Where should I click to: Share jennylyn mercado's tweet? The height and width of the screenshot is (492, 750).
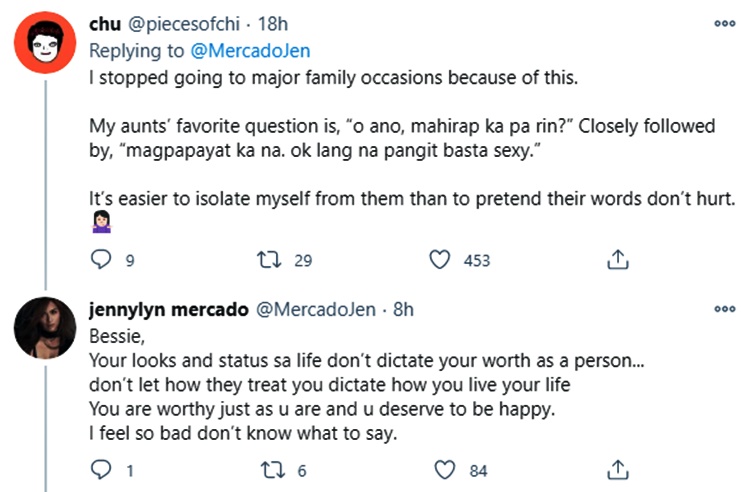pyautogui.click(x=618, y=469)
